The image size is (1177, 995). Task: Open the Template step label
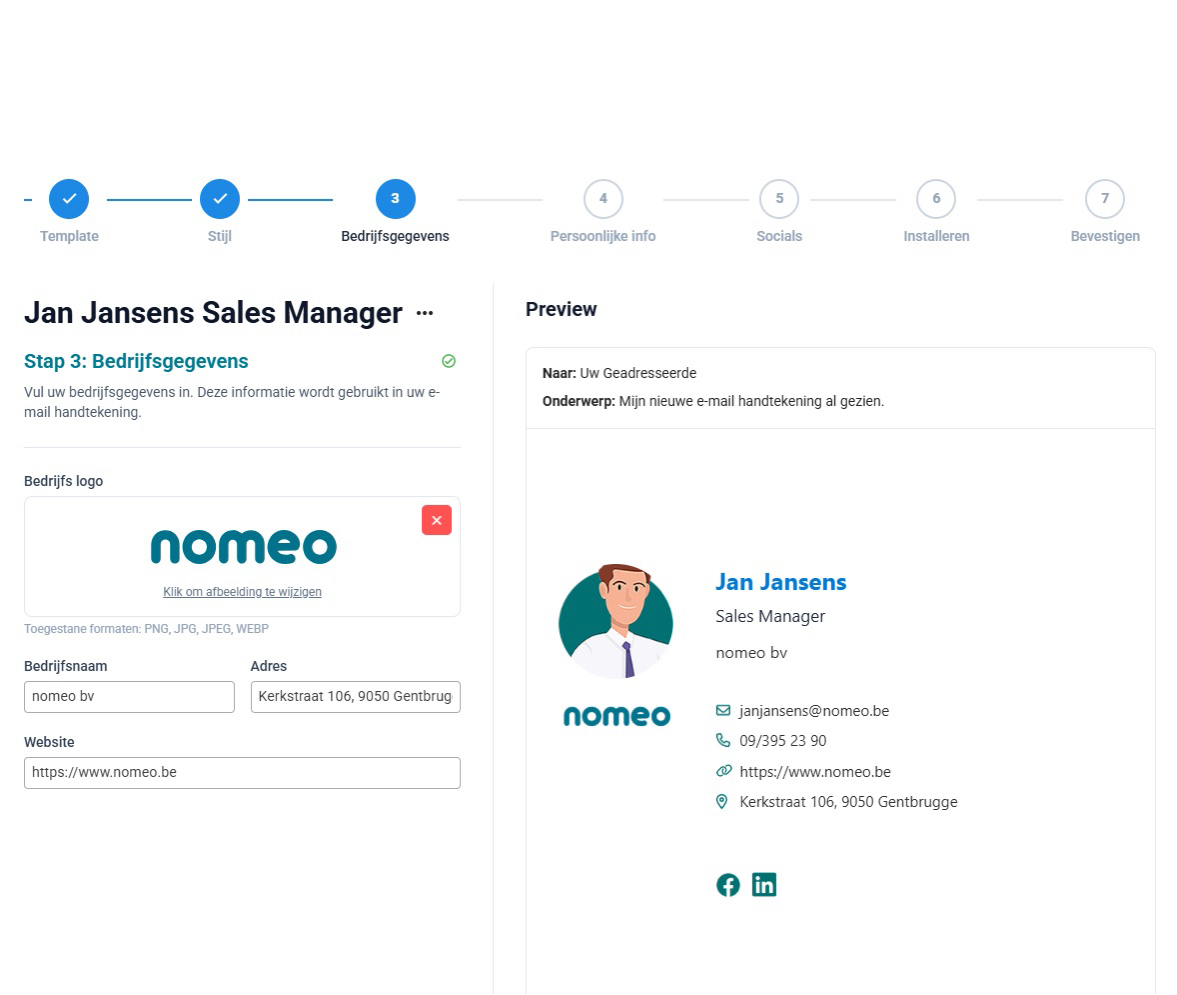point(69,236)
